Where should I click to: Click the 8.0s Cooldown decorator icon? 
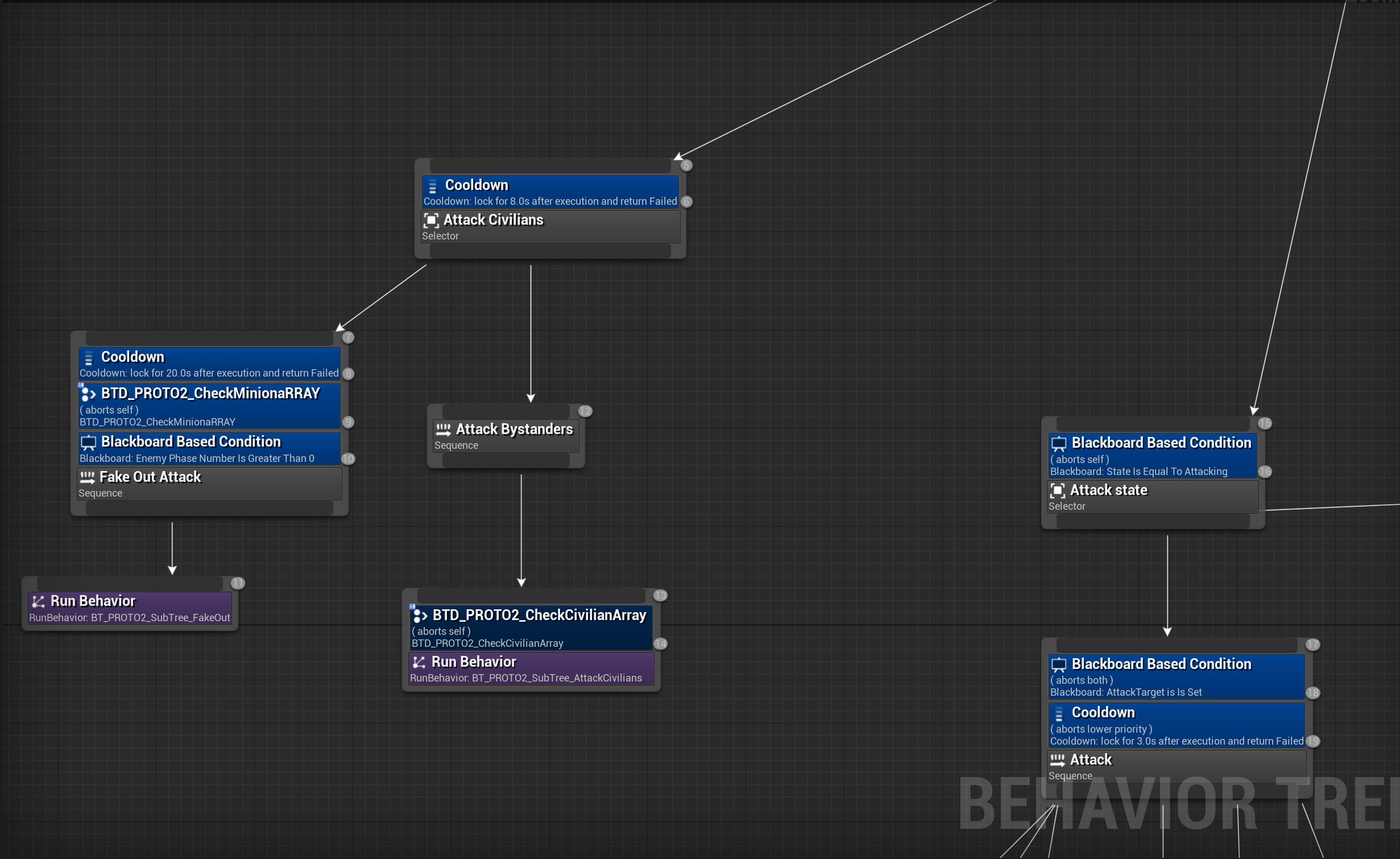point(432,186)
